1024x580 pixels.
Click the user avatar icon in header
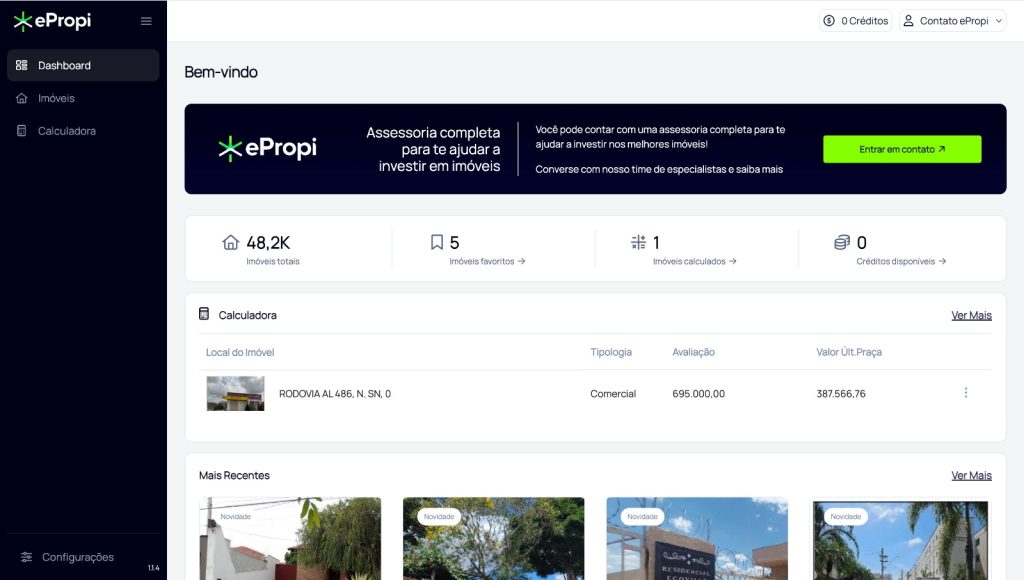(908, 21)
